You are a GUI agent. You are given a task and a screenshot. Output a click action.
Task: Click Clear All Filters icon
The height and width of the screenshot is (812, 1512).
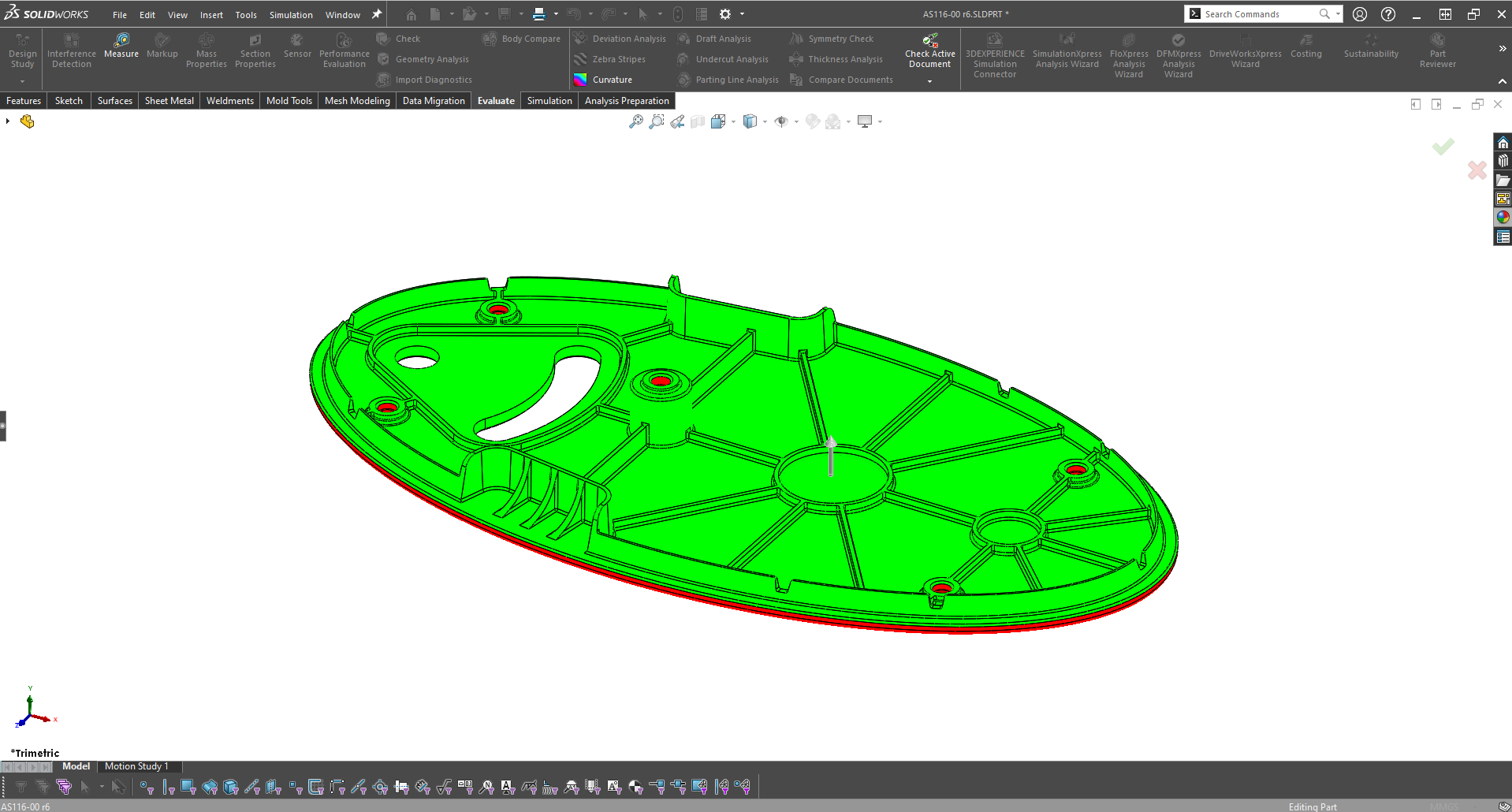(42, 787)
